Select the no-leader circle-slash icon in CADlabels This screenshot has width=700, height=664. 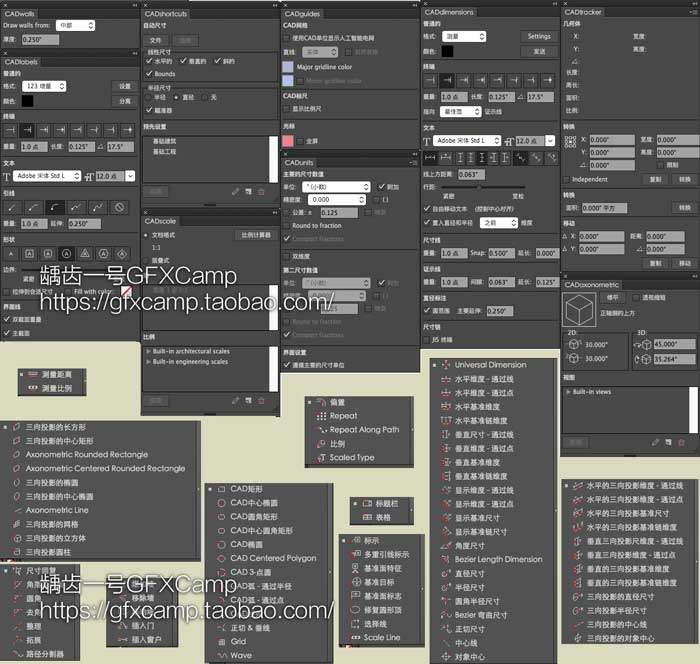[x=119, y=207]
